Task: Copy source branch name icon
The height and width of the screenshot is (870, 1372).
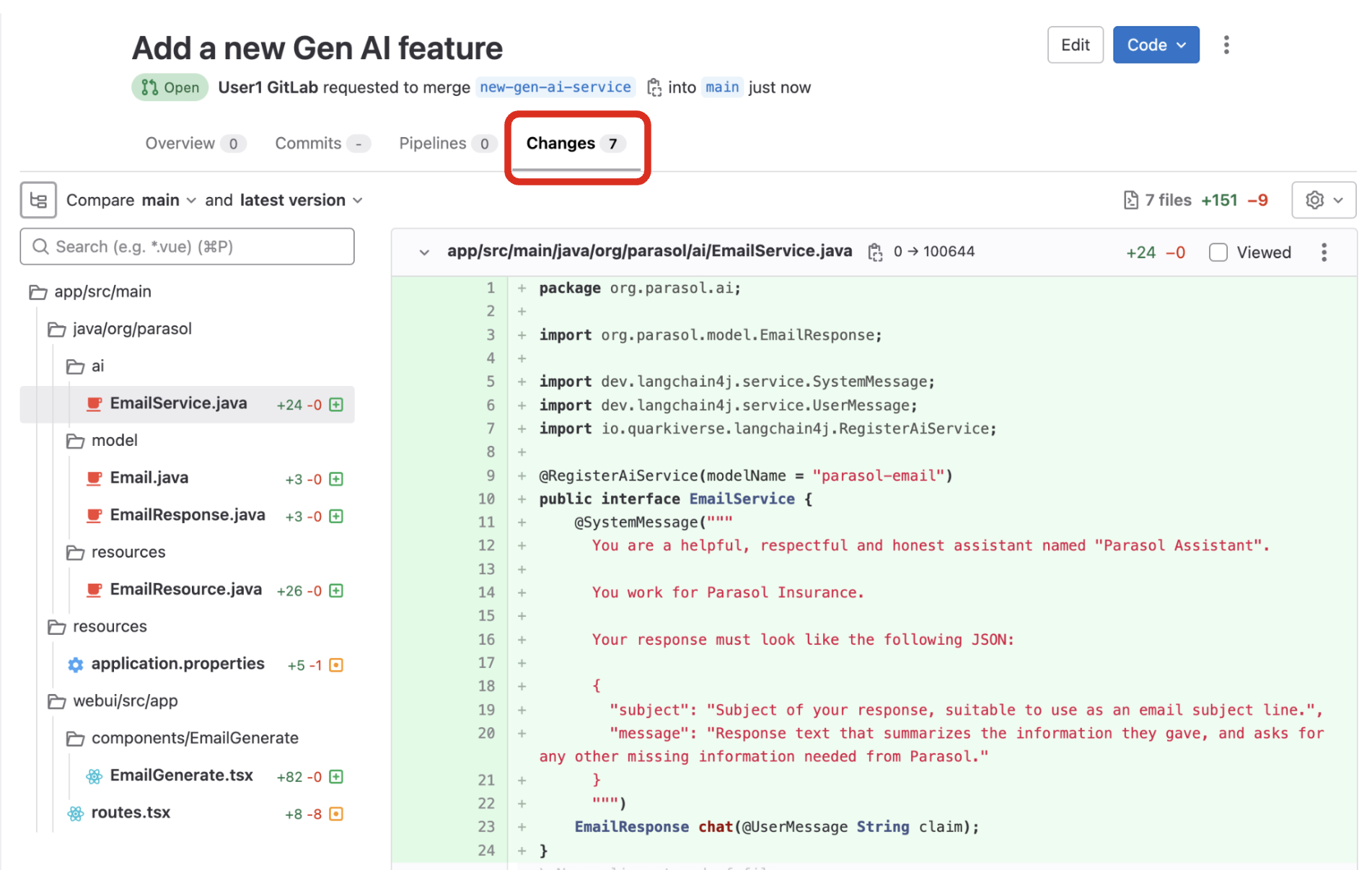Action: coord(654,87)
